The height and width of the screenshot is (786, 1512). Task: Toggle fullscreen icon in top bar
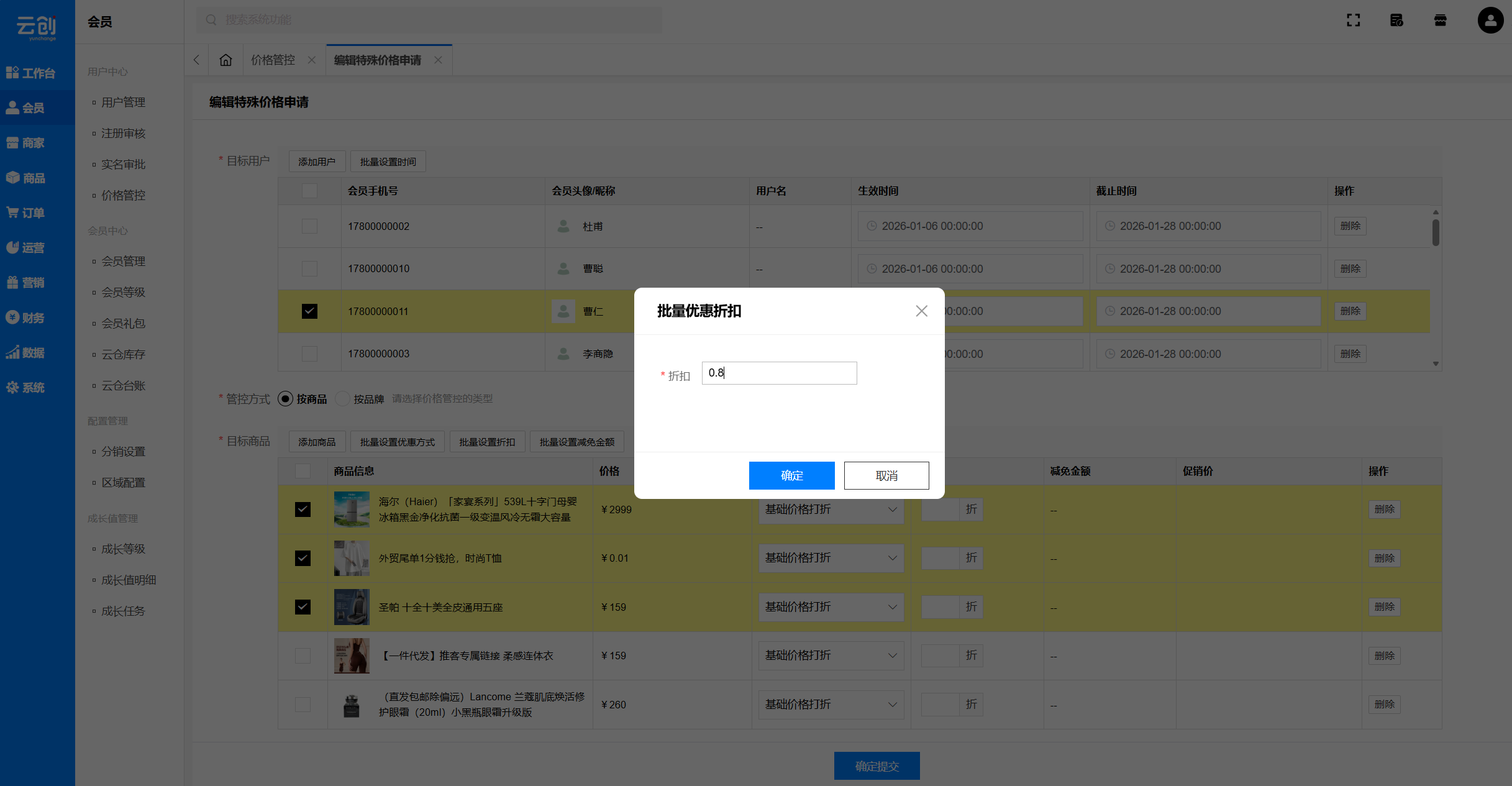click(x=1353, y=21)
